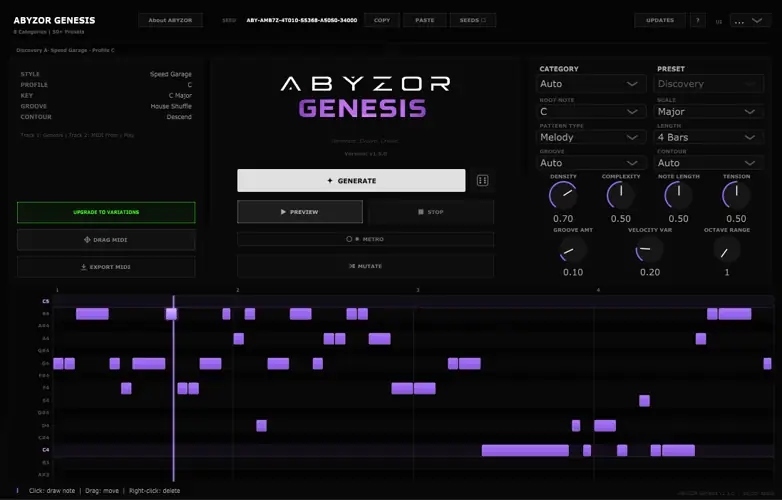Viewport: 782px width, 500px height.
Task: Click the Drag MIDI button
Action: click(106, 240)
